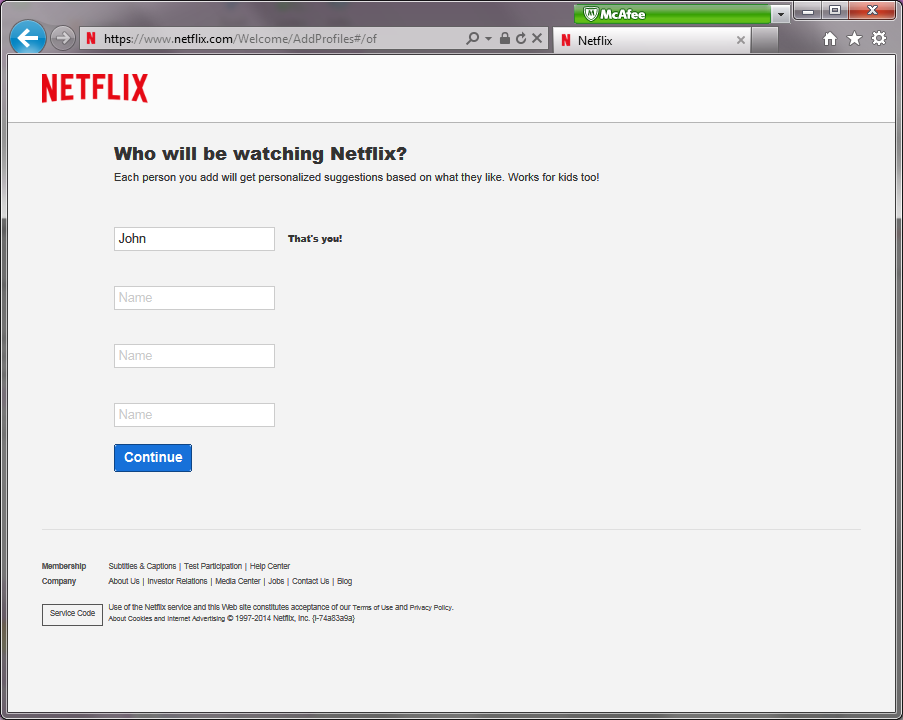The height and width of the screenshot is (720, 903).
Task: Click the security lock icon
Action: [504, 39]
